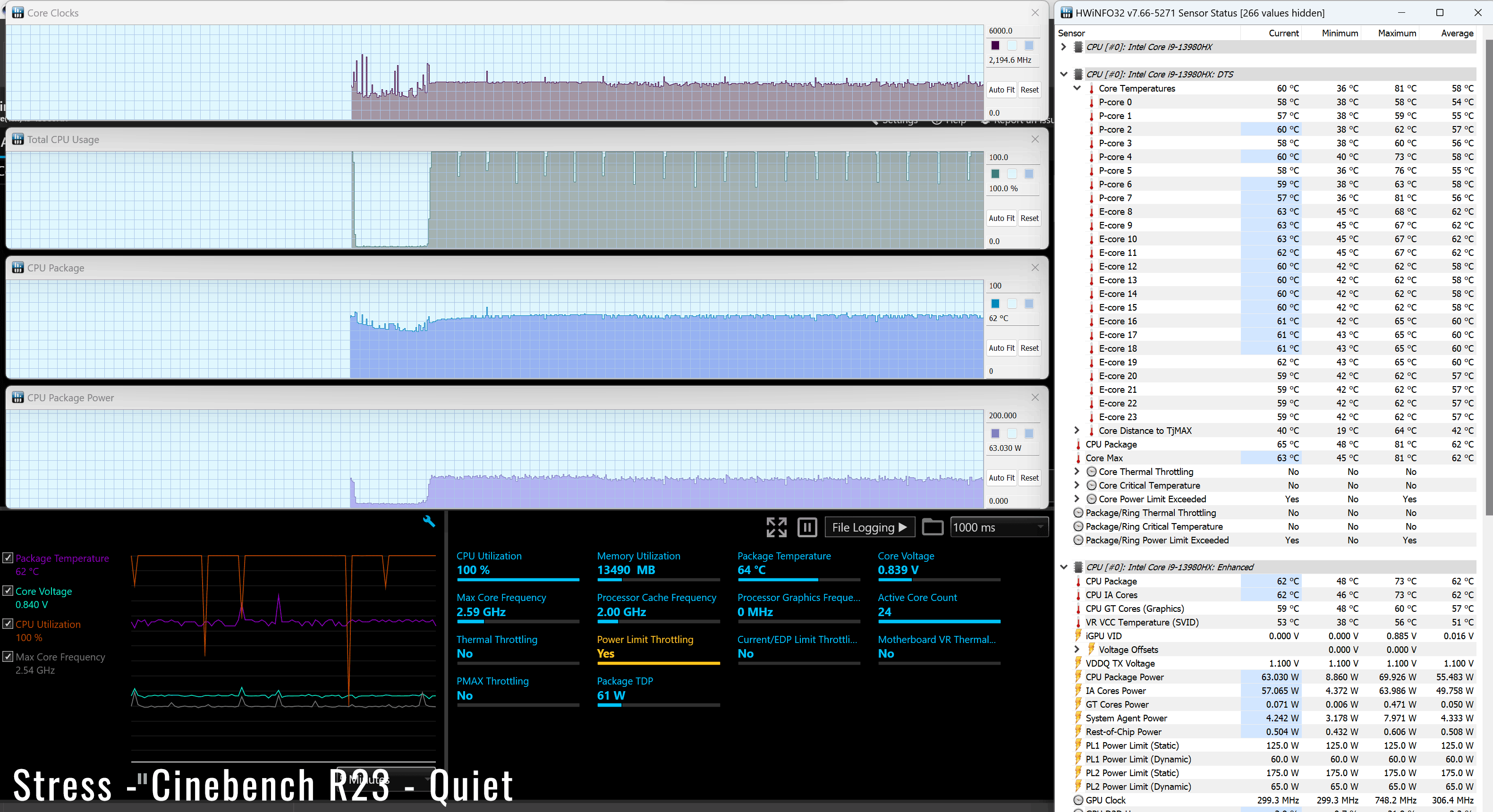Click the CPU Package Power lightning icon
1493x812 pixels.
point(1078,677)
